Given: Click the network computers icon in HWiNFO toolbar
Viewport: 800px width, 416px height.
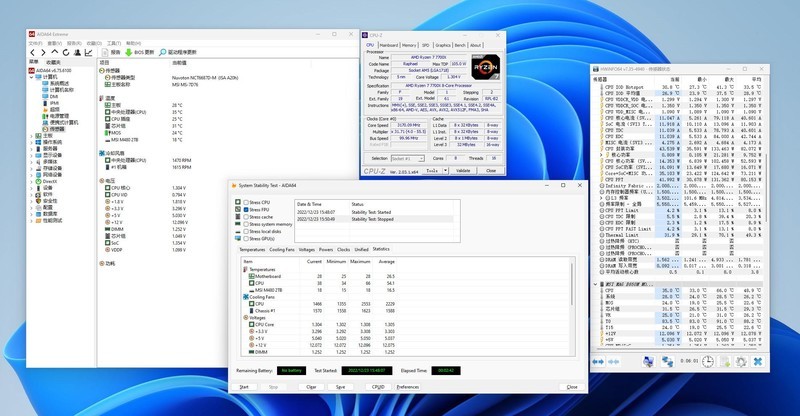Looking at the screenshot, I should pyautogui.click(x=667, y=361).
